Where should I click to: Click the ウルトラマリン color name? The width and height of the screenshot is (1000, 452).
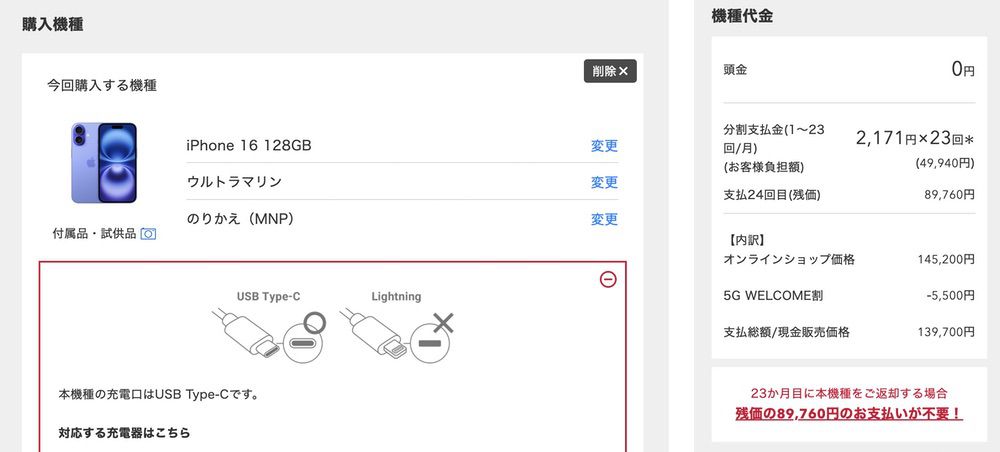point(234,182)
